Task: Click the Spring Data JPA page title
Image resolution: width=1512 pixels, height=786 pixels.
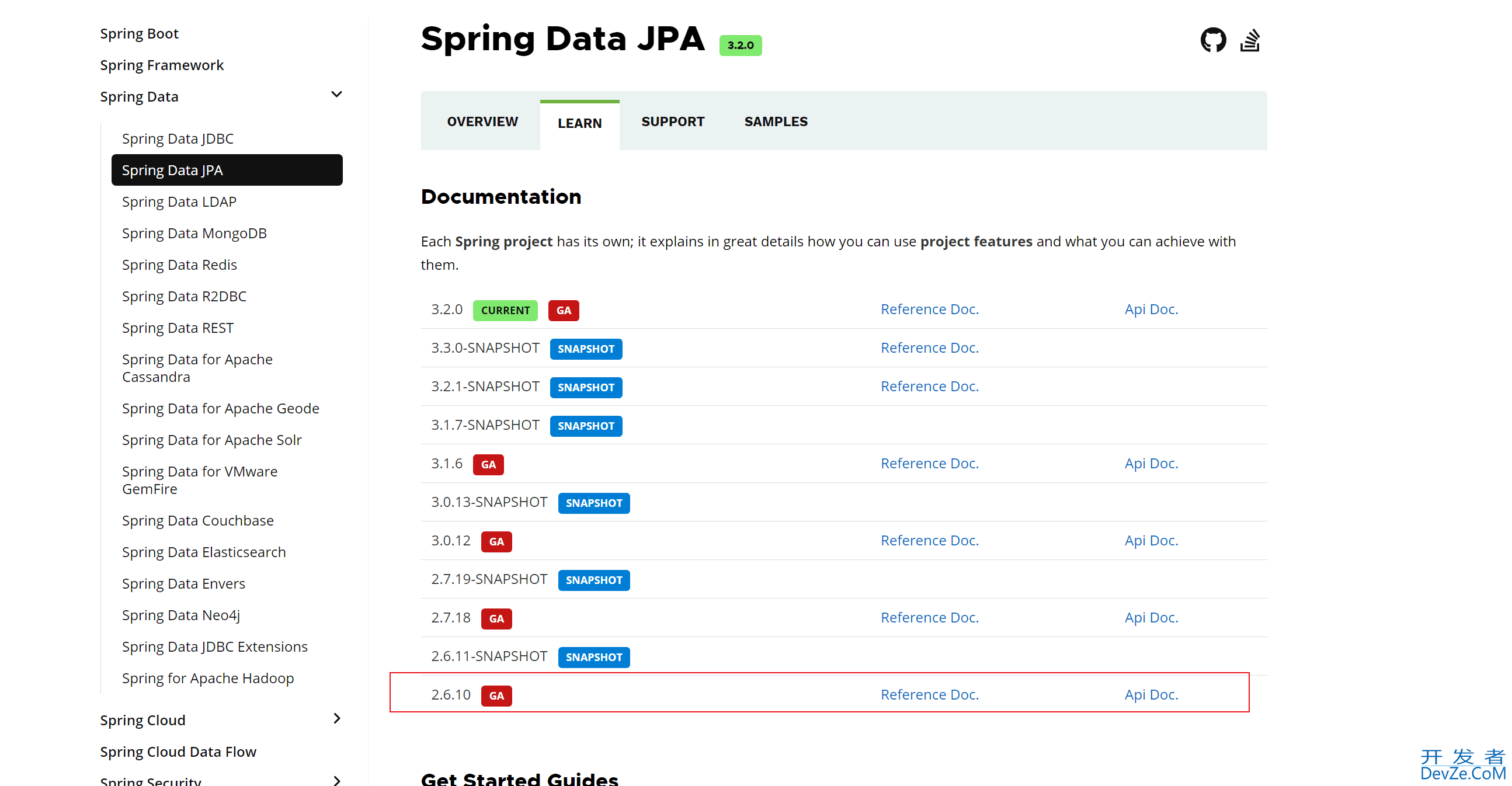Action: [562, 39]
